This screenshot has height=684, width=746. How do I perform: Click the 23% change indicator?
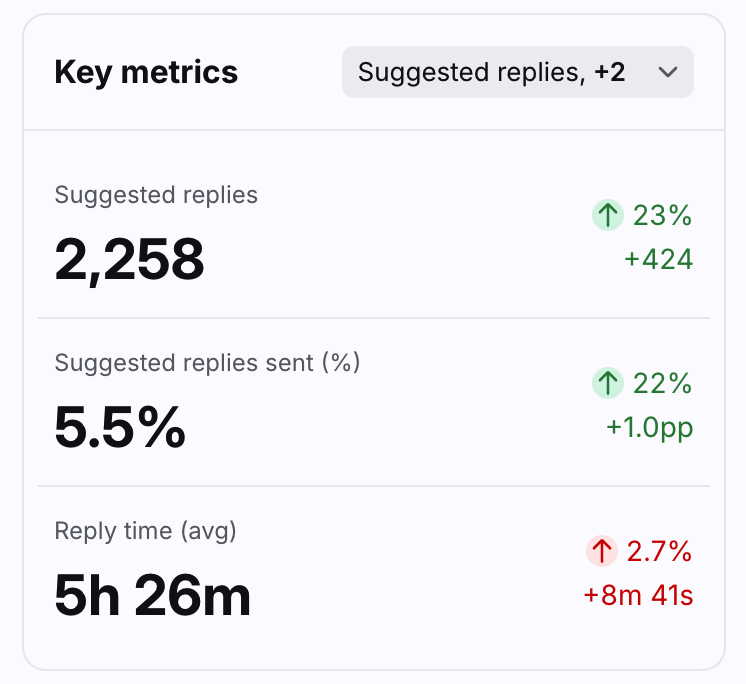[x=662, y=215]
